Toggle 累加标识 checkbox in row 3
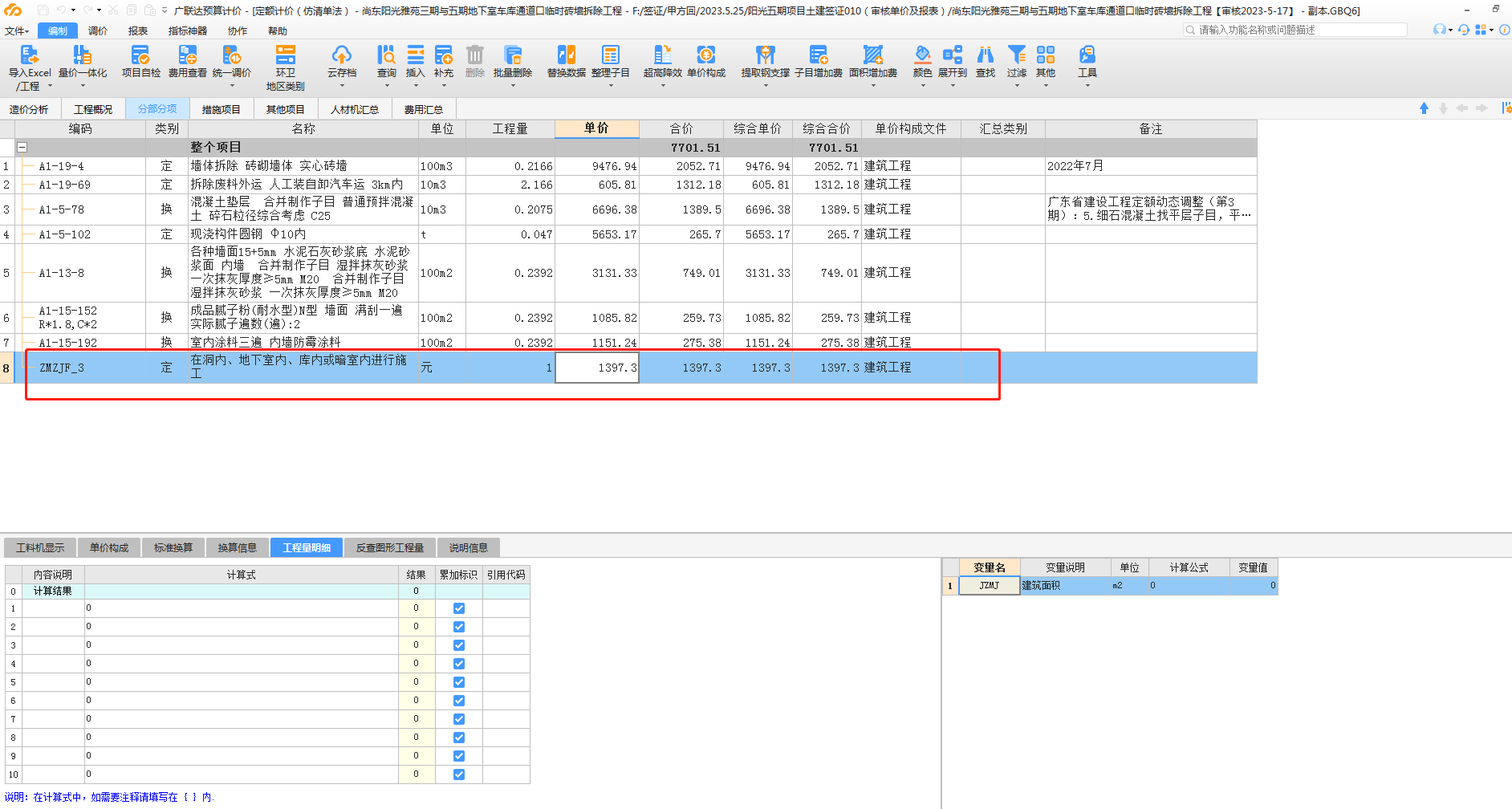Screen dimensions: 1512x809 [x=459, y=645]
